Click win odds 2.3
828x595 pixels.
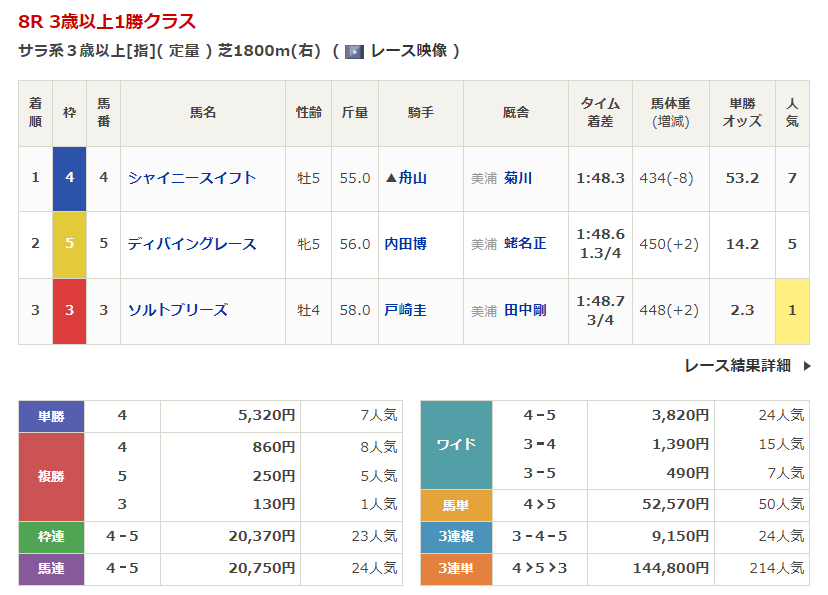(x=742, y=310)
